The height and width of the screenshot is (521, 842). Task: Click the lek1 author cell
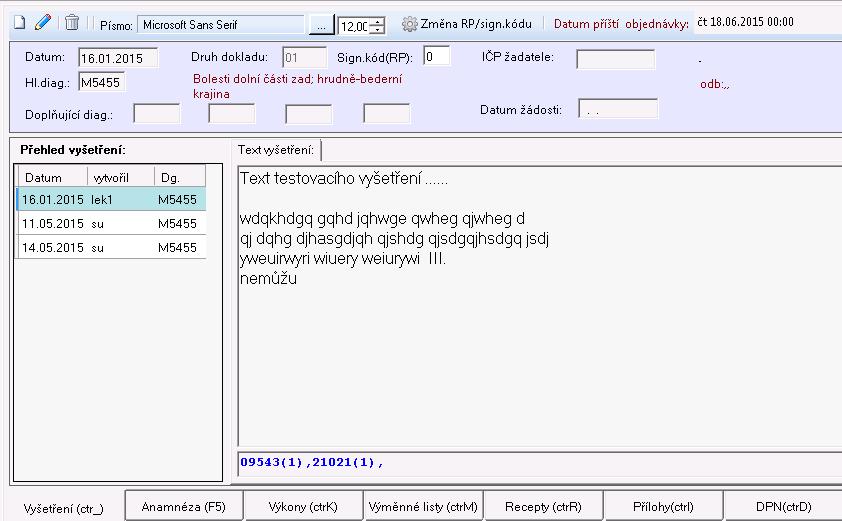coord(102,200)
